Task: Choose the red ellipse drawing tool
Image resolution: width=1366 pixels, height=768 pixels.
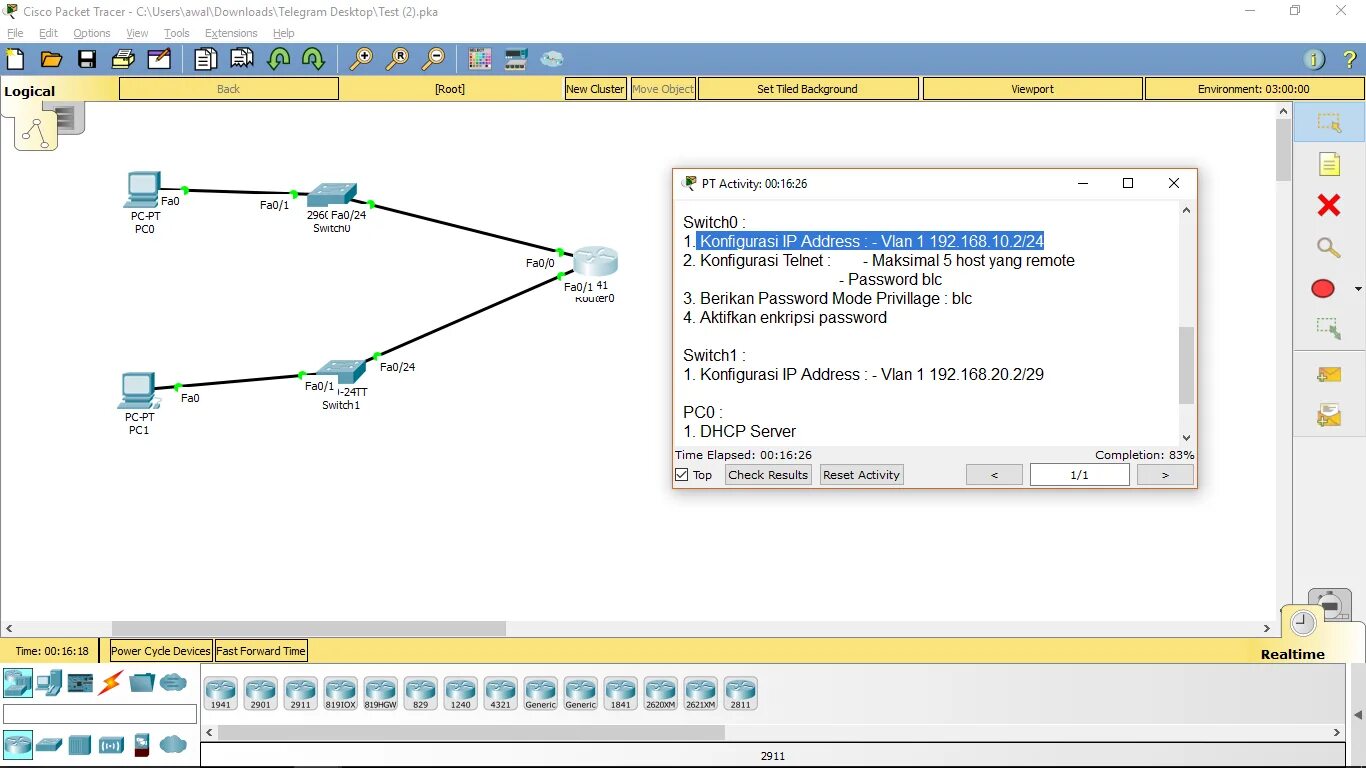Action: [x=1323, y=289]
